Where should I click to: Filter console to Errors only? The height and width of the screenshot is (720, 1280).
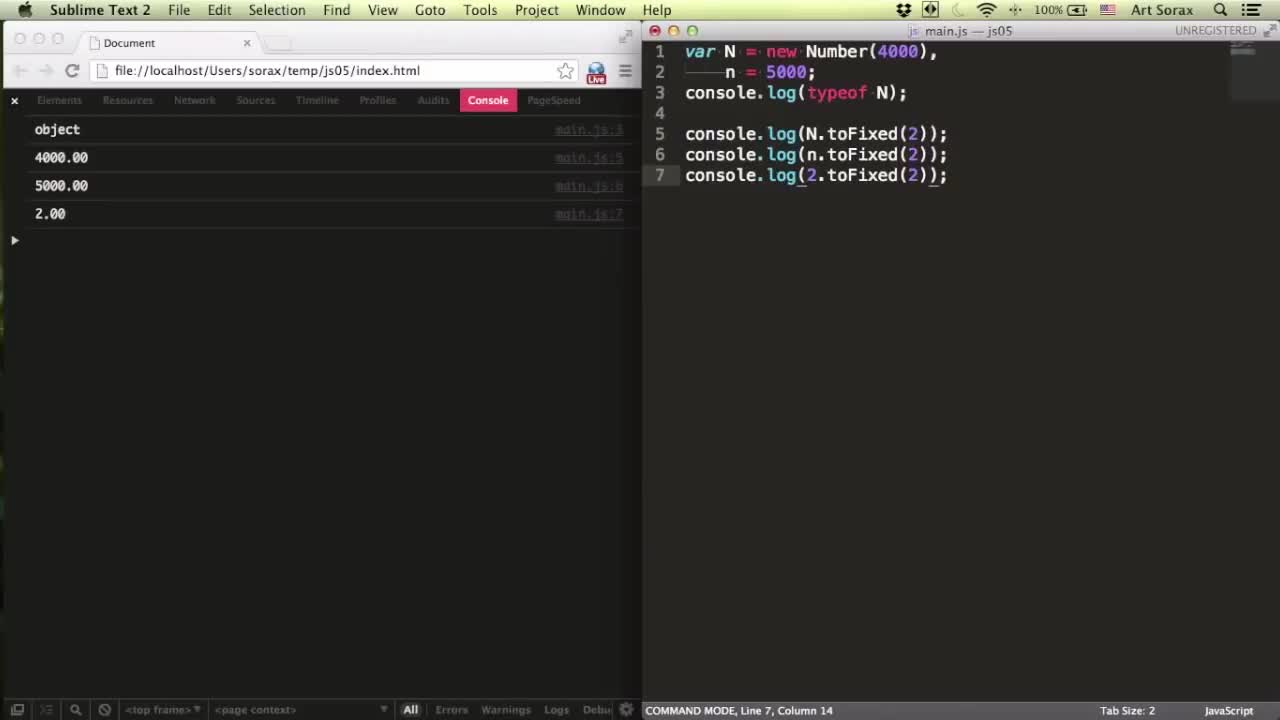[x=451, y=710]
